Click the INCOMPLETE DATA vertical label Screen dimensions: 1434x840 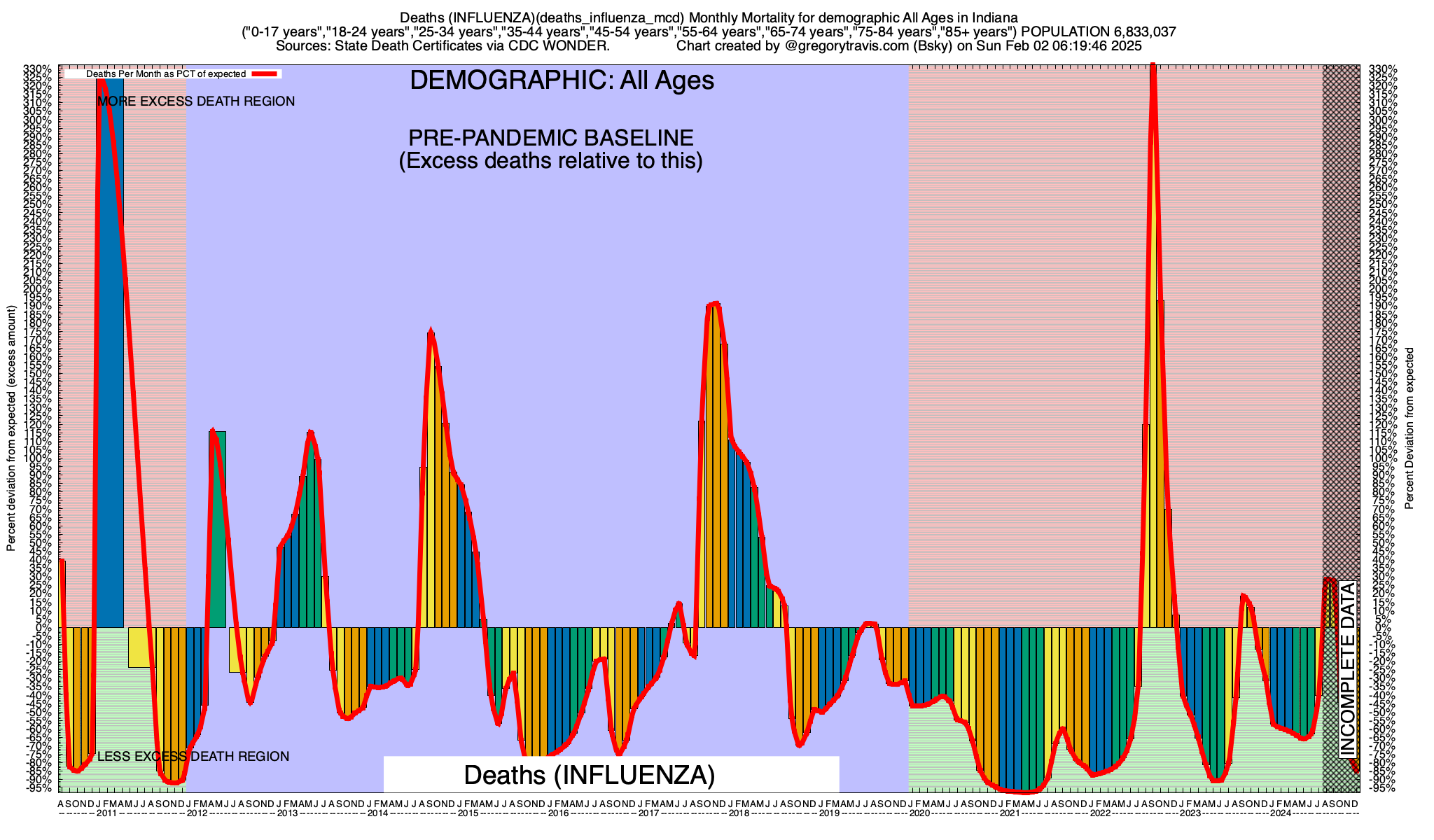[x=1347, y=669]
